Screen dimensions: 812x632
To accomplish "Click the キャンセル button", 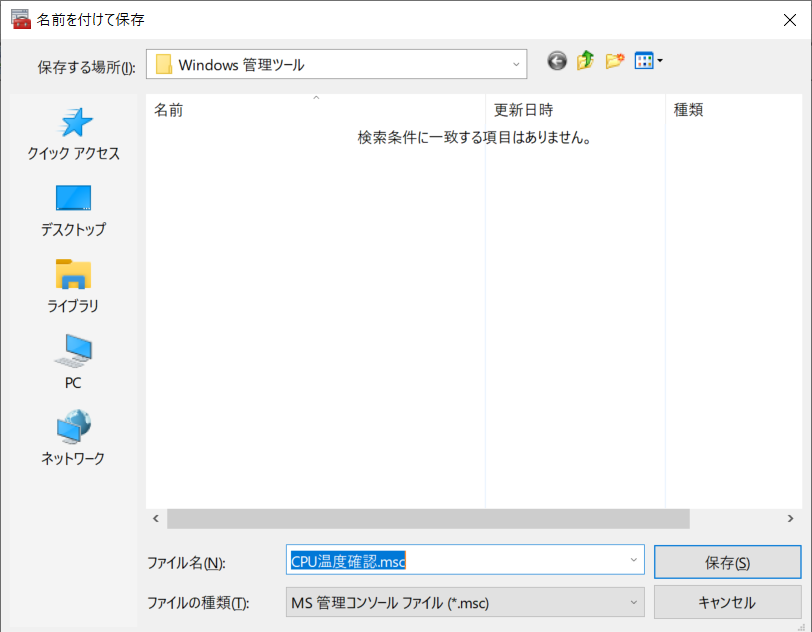I will [x=727, y=601].
